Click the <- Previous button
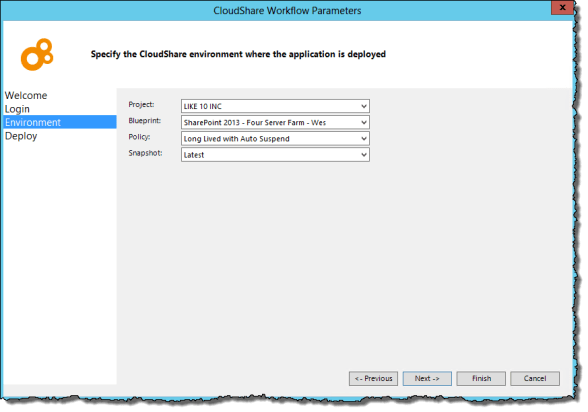Screen dimensions: 588x412 [373, 378]
